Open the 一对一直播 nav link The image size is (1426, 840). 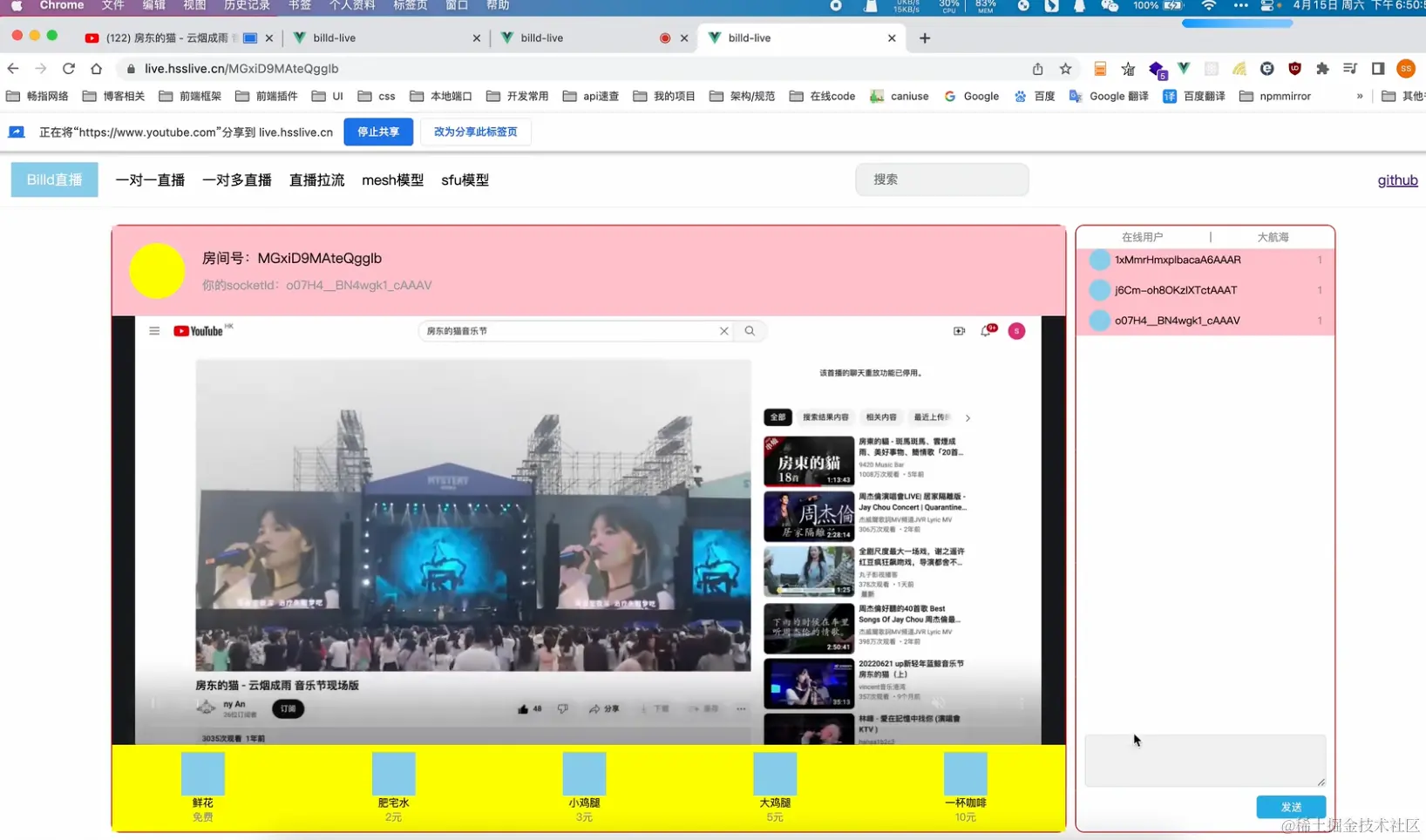point(150,180)
